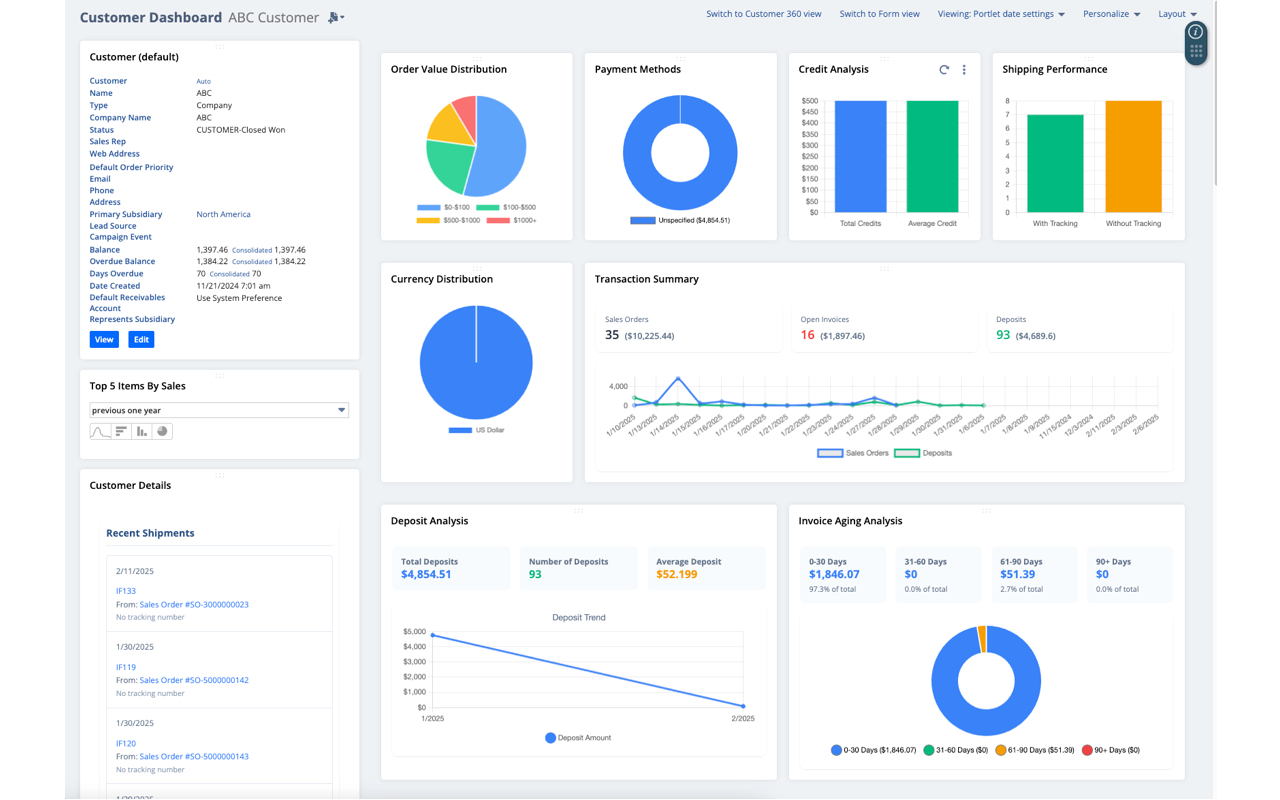
Task: Toggle the $1000+ legend entry
Action: [x=511, y=220]
